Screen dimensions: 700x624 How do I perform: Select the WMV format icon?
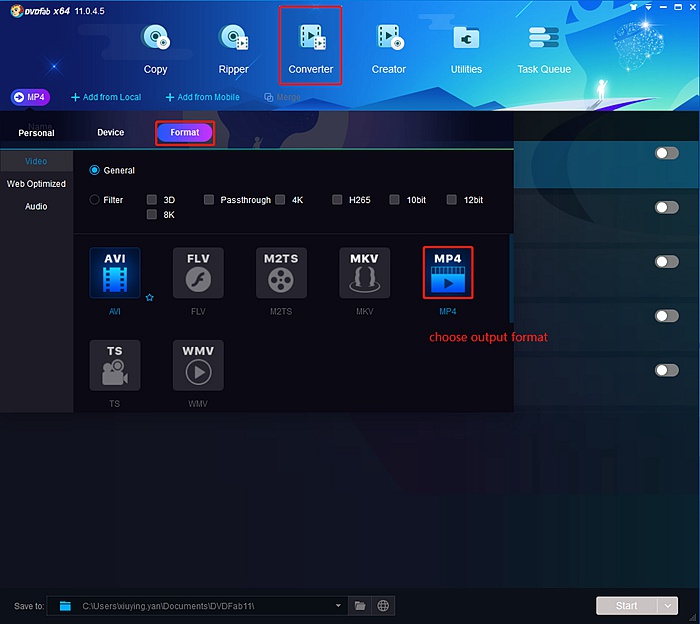click(x=198, y=365)
